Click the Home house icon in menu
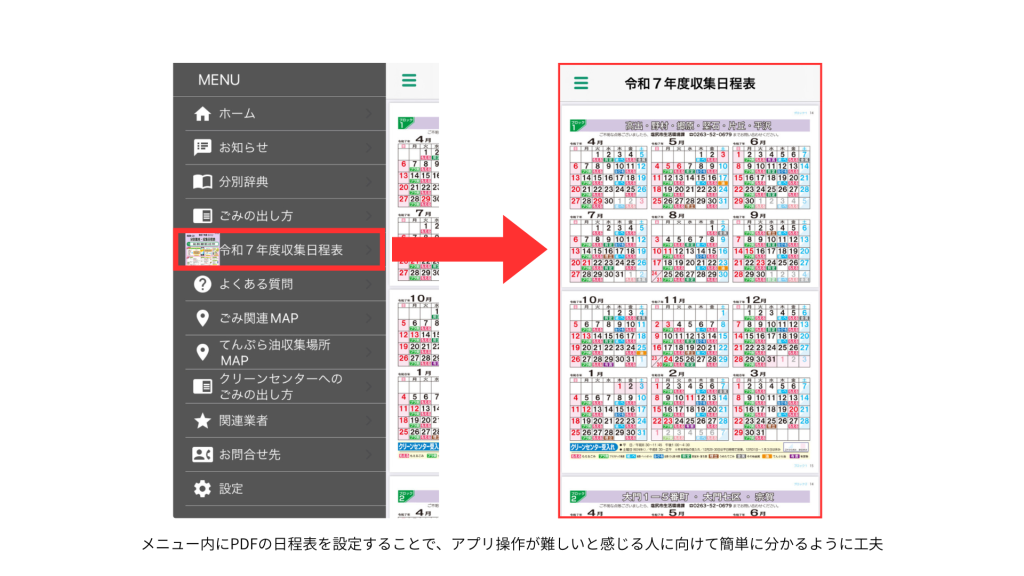Viewport: 1024px width, 576px height. (x=202, y=114)
